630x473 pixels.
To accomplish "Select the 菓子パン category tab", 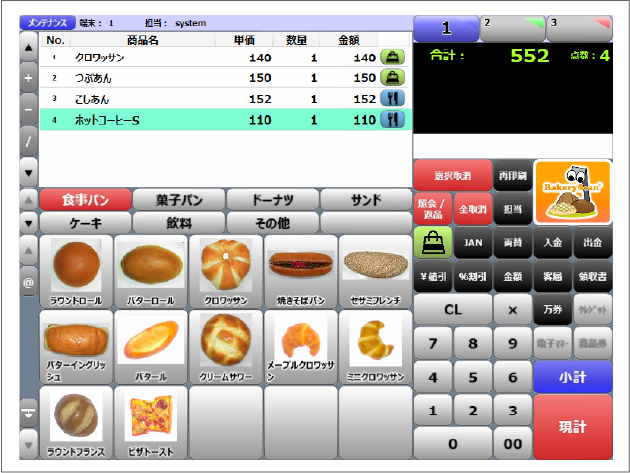I will [x=179, y=200].
